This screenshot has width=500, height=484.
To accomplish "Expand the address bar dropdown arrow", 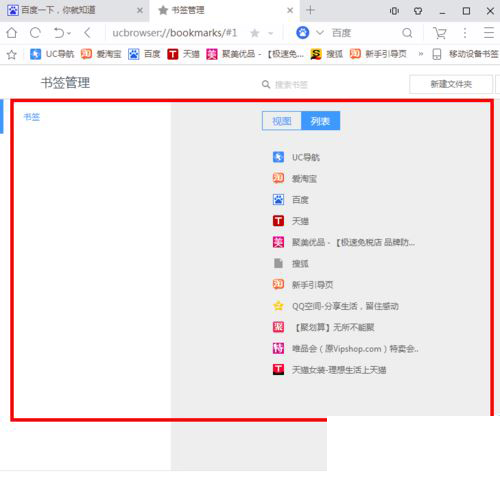I will tap(271, 33).
